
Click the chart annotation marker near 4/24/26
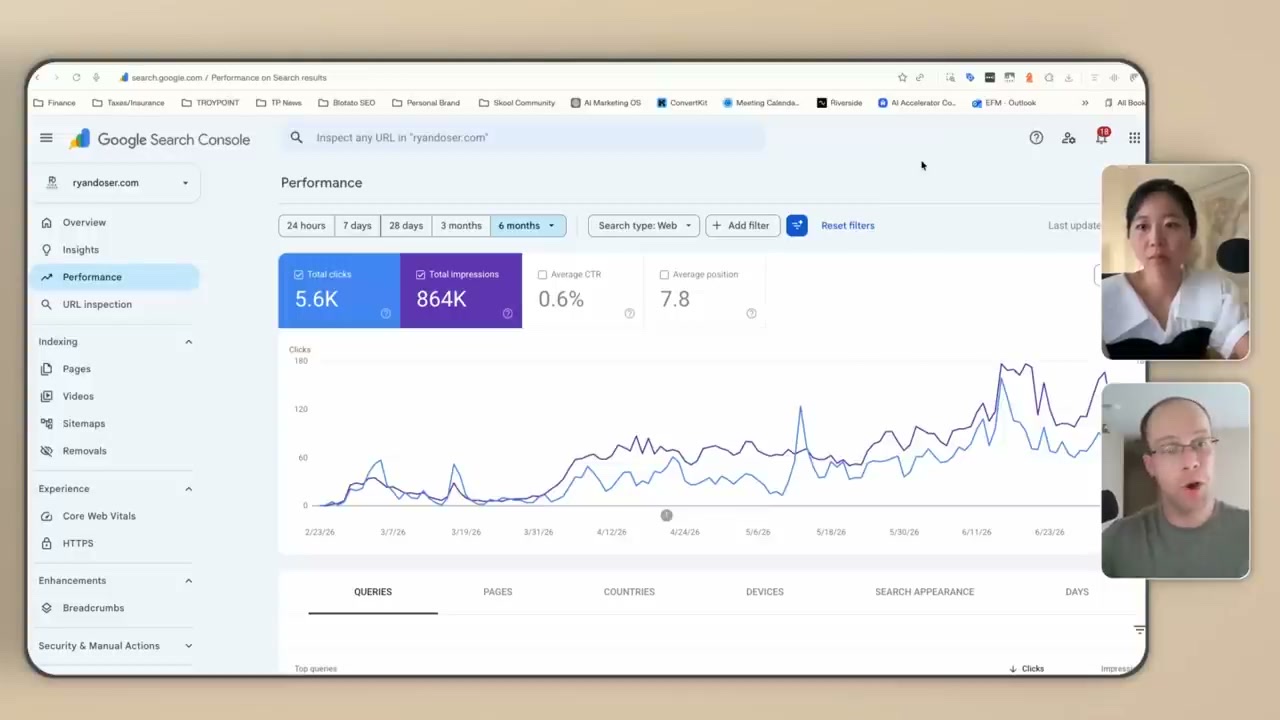(666, 515)
